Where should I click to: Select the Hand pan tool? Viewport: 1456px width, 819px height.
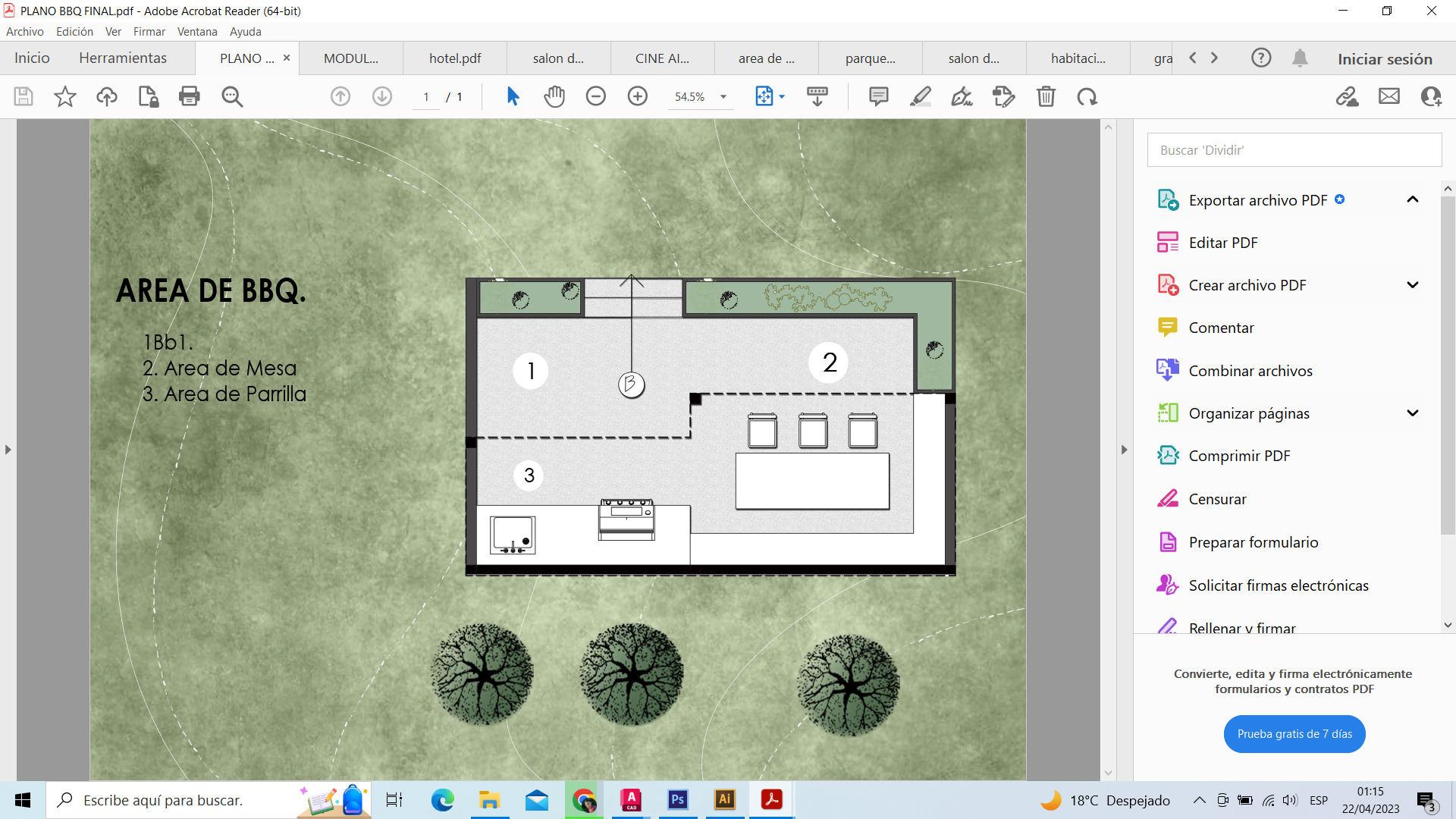click(554, 96)
